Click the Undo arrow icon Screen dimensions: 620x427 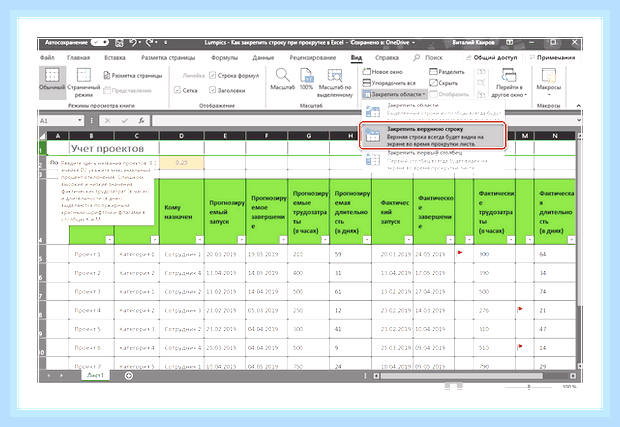[x=133, y=42]
